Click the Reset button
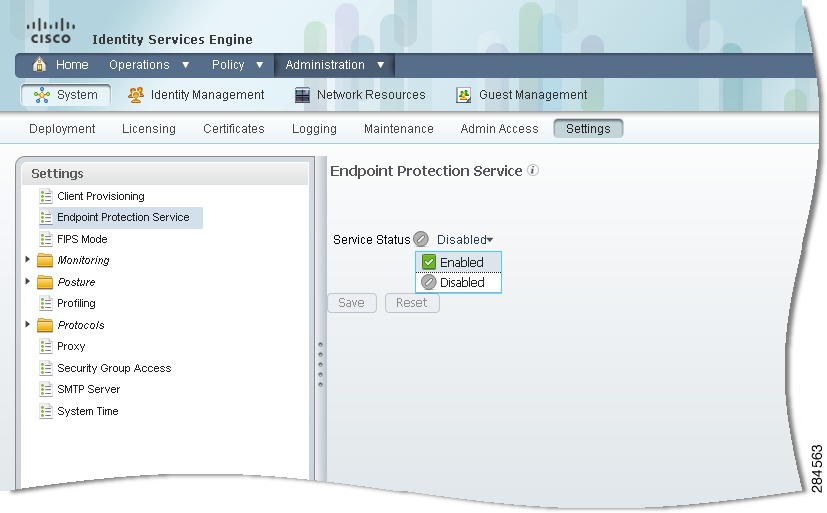 click(x=412, y=303)
